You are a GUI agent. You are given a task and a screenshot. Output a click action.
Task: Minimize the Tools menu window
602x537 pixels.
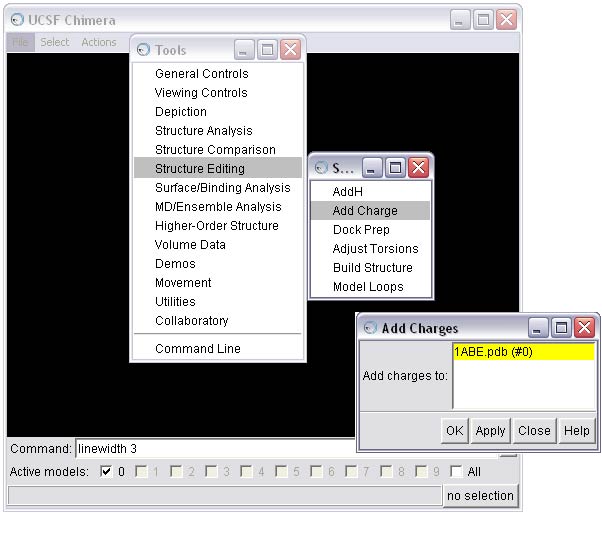[x=245, y=50]
